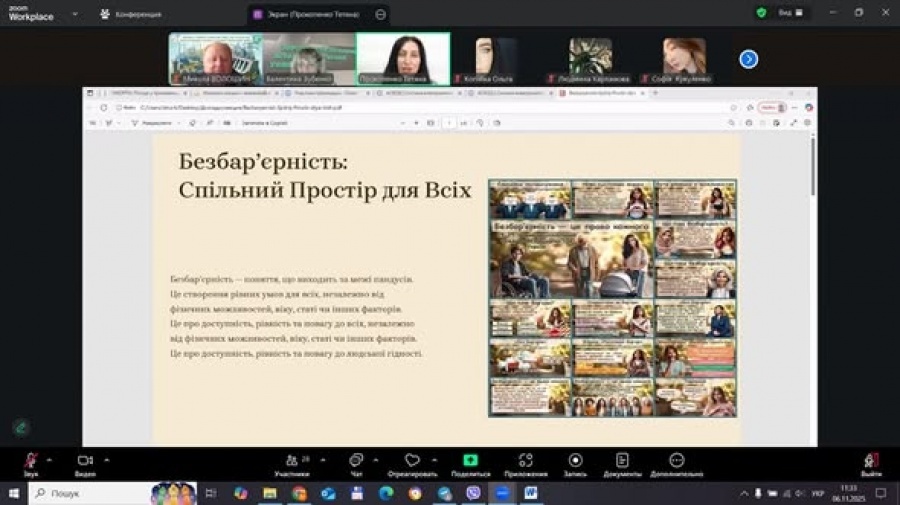This screenshot has width=900, height=505.
Task: Click the green encryption shield icon
Action: 761,13
